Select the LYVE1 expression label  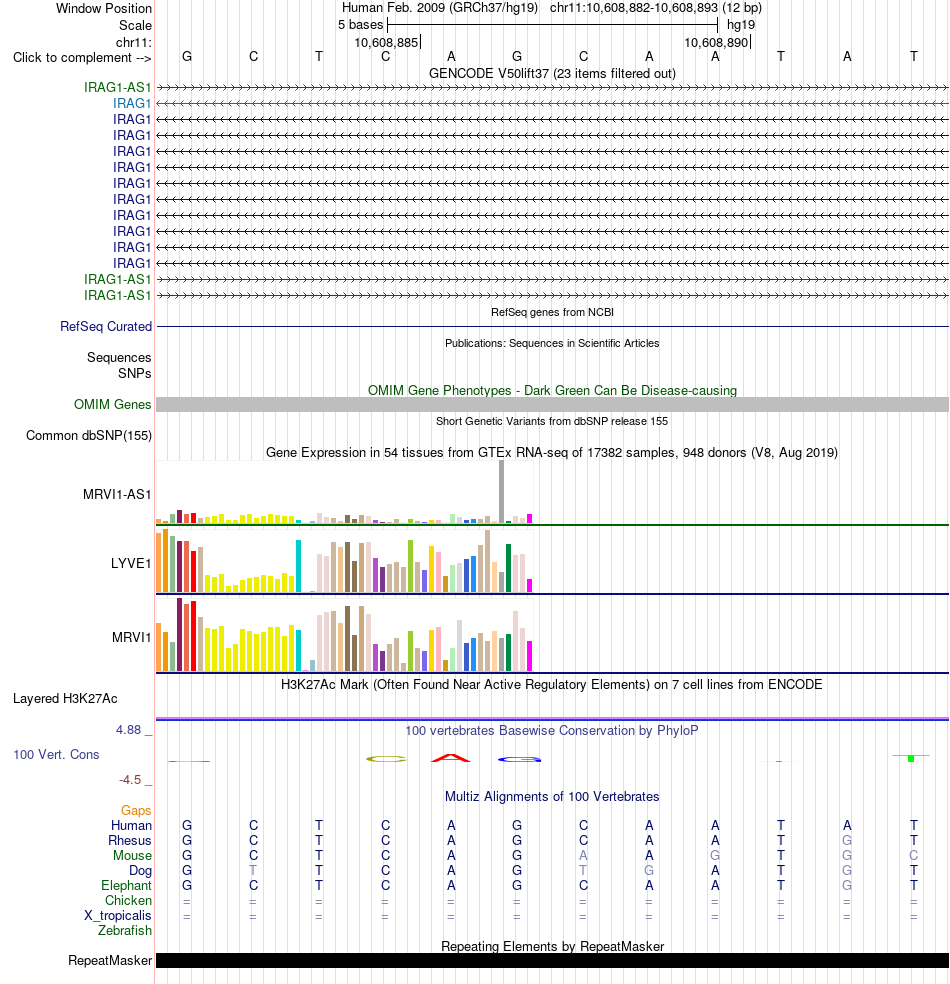(x=131, y=564)
